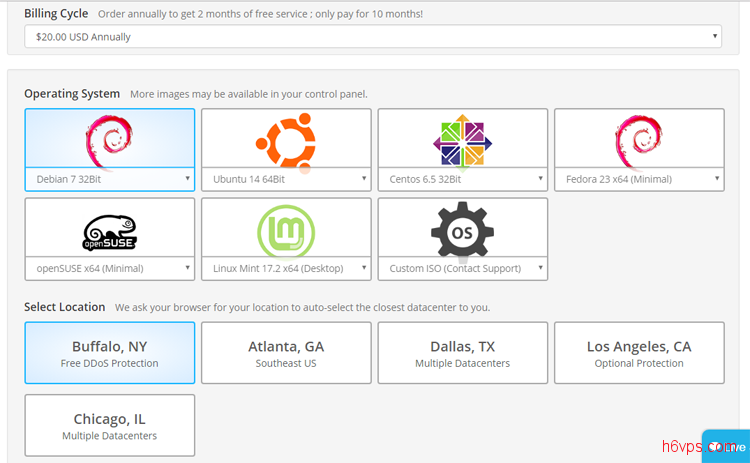The height and width of the screenshot is (463, 750).
Task: Open the Ubuntu 14 64Bit version dropdown
Action: coord(286,179)
